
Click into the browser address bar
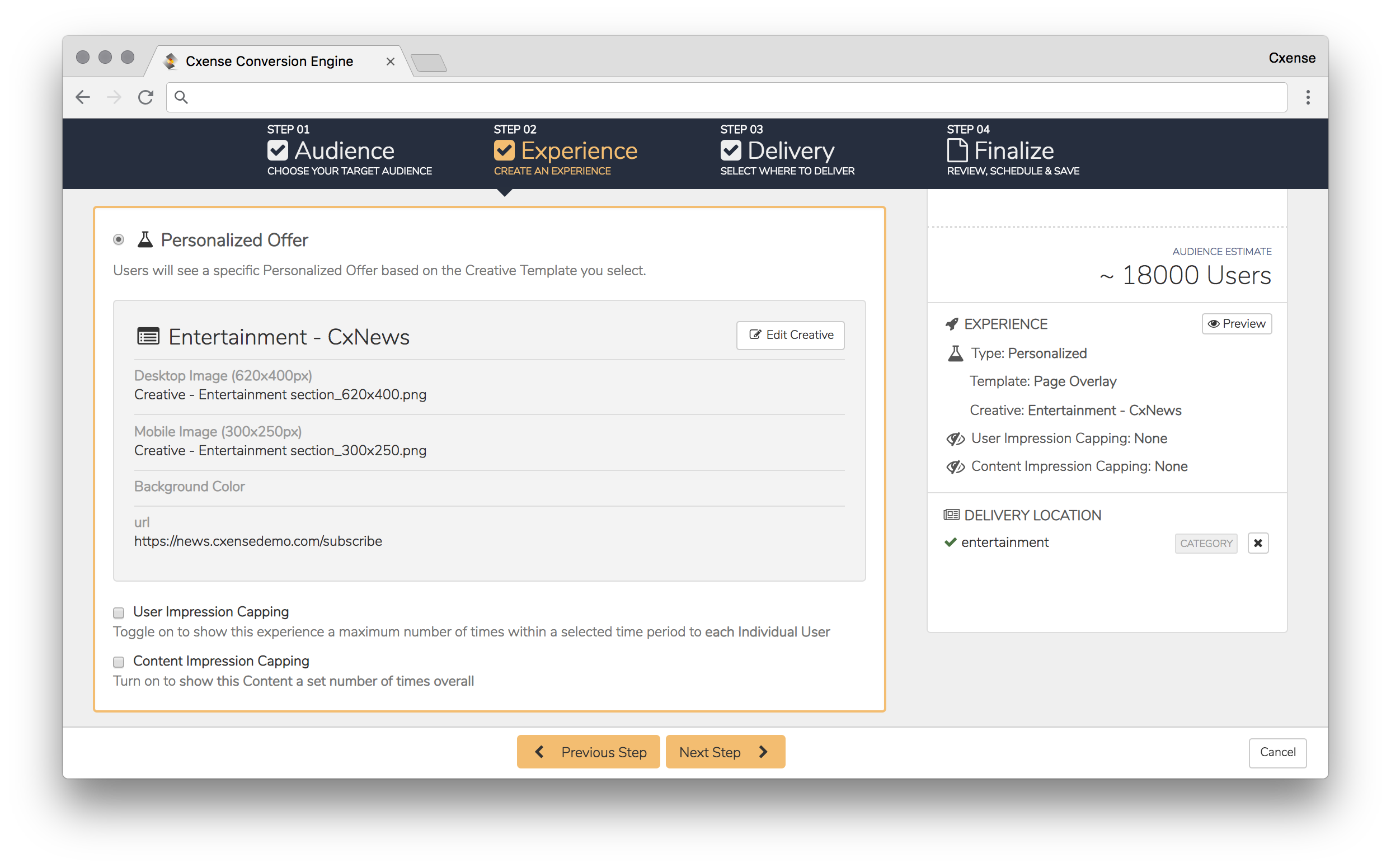(726, 97)
